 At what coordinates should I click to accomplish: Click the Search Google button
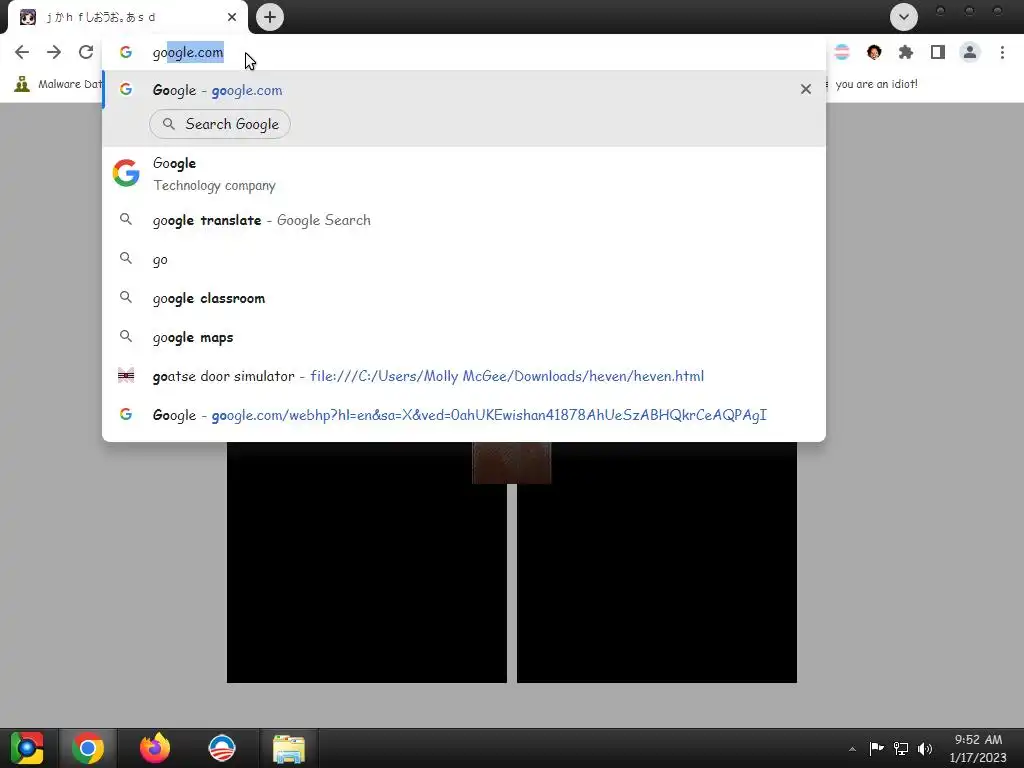click(220, 124)
